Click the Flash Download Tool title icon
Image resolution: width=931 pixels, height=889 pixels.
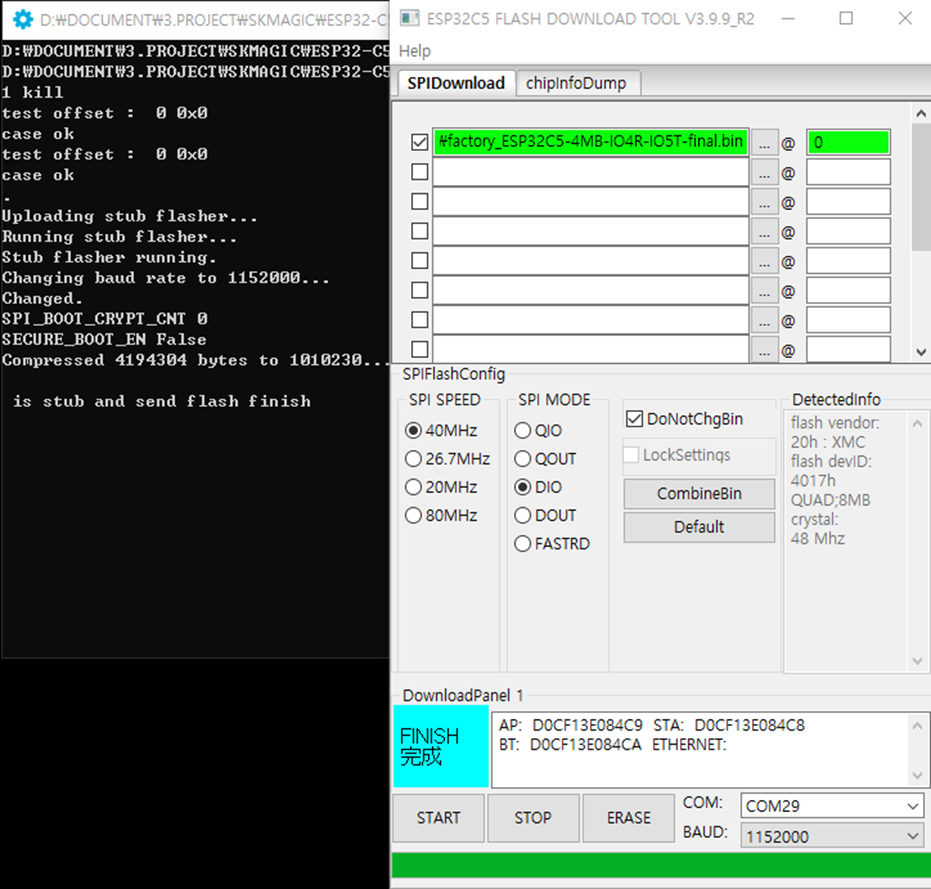coord(409,18)
